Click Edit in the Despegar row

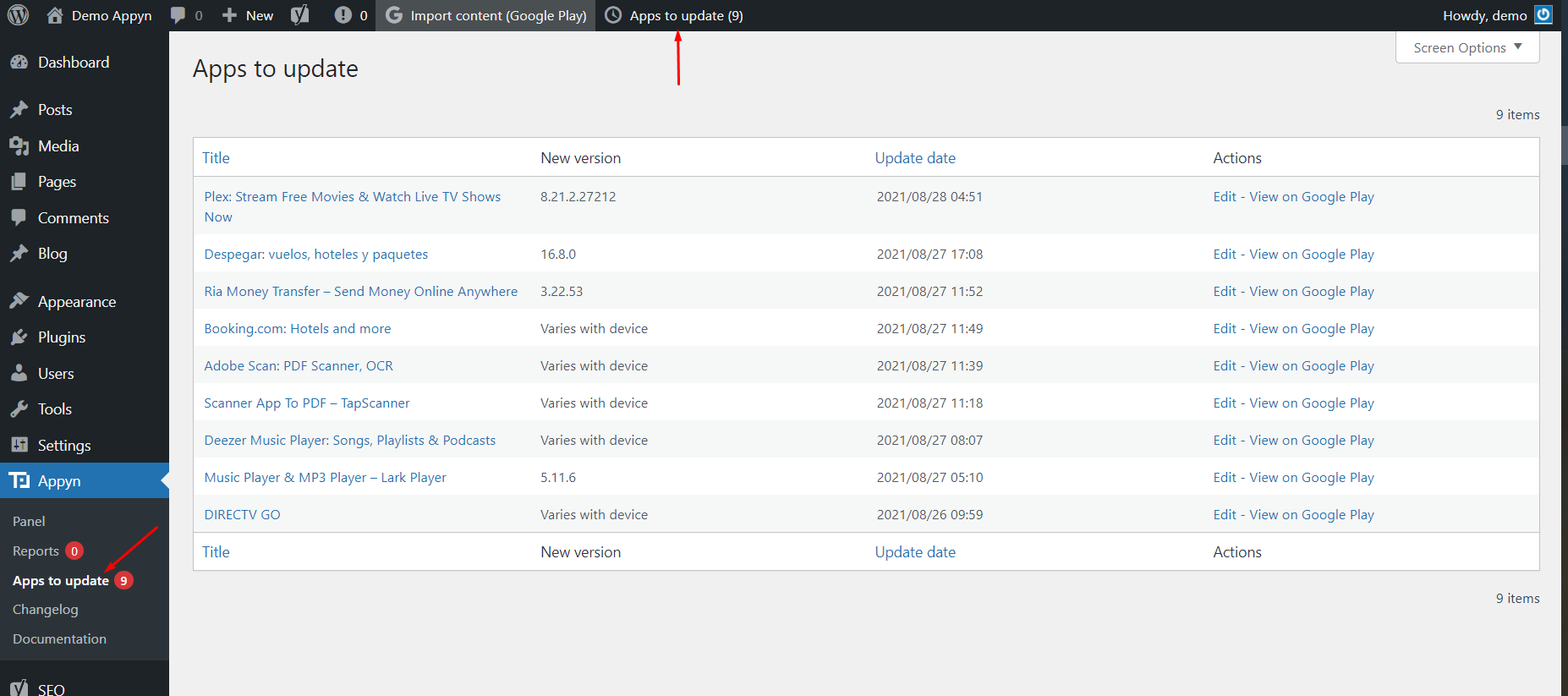(1225, 255)
